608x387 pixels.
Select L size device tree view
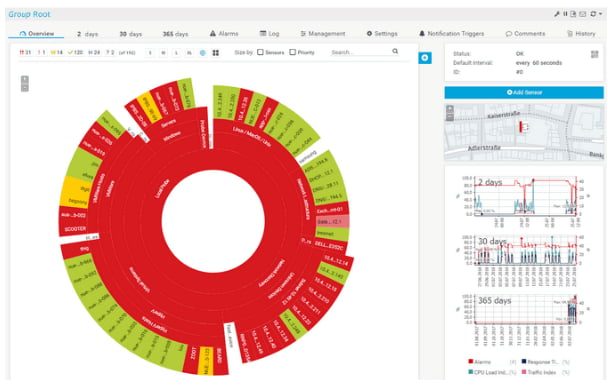click(x=176, y=53)
